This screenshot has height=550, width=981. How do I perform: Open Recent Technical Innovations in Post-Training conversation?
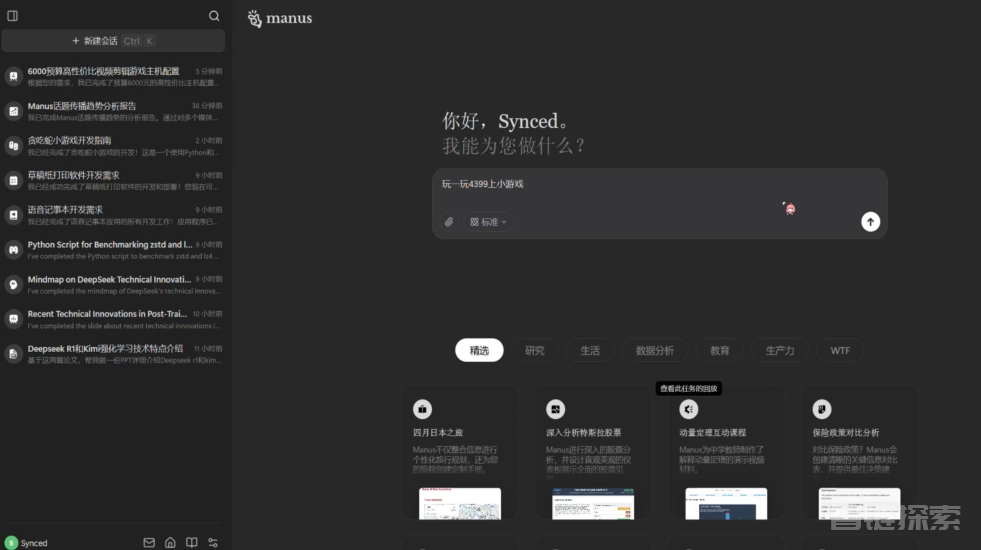113,319
